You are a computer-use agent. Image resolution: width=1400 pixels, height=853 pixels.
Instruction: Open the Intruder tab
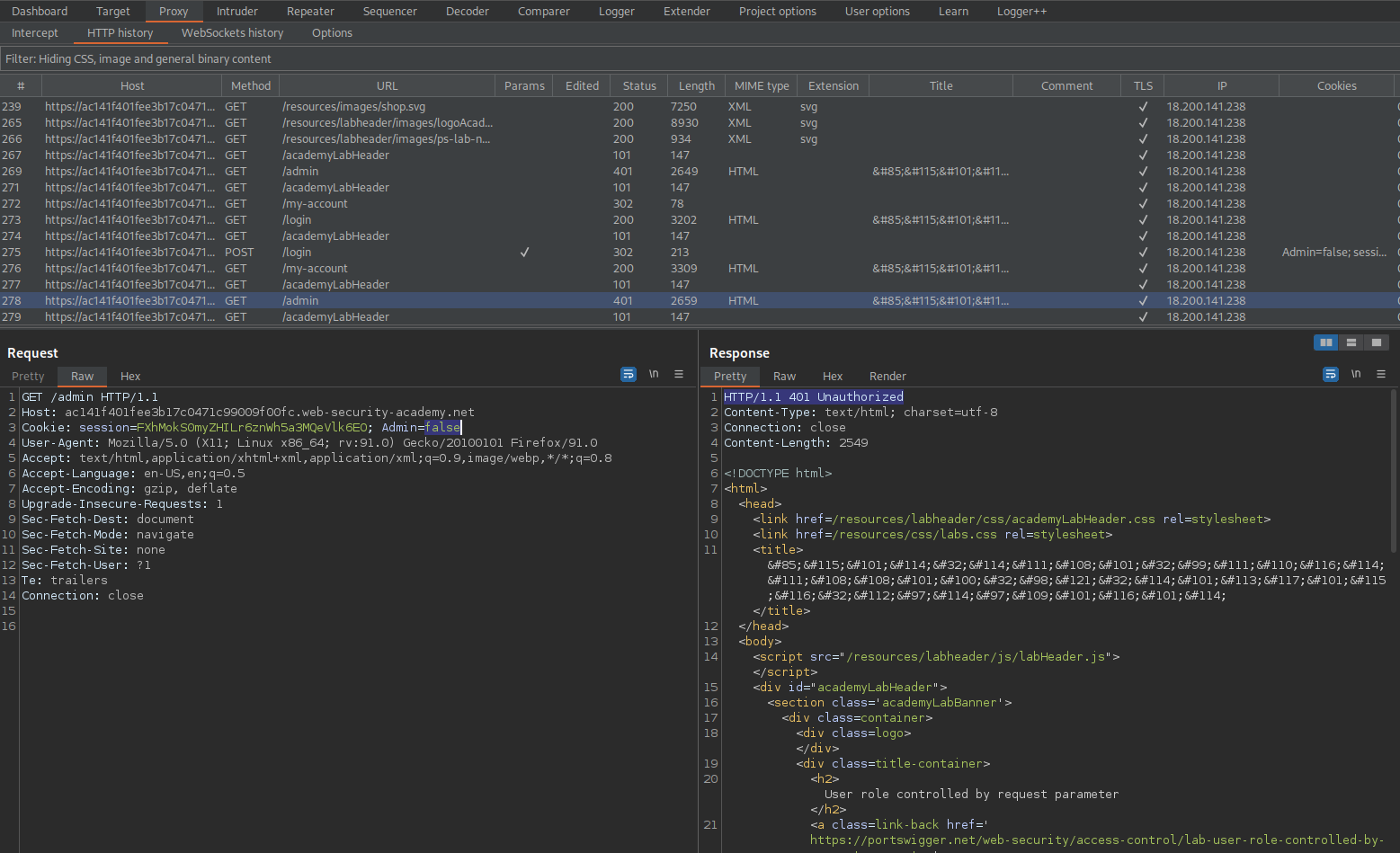237,11
